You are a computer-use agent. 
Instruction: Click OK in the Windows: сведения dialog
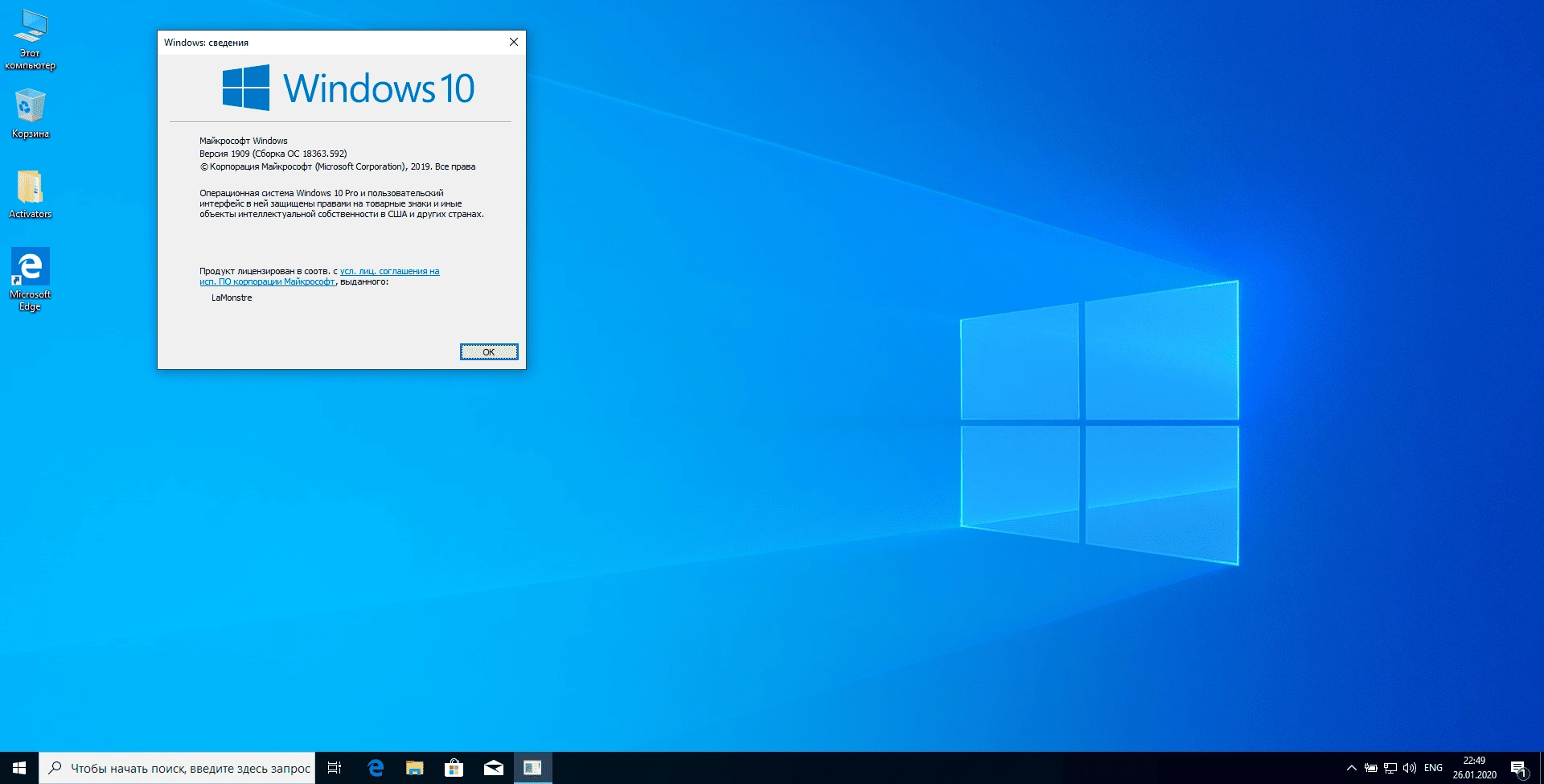point(489,352)
